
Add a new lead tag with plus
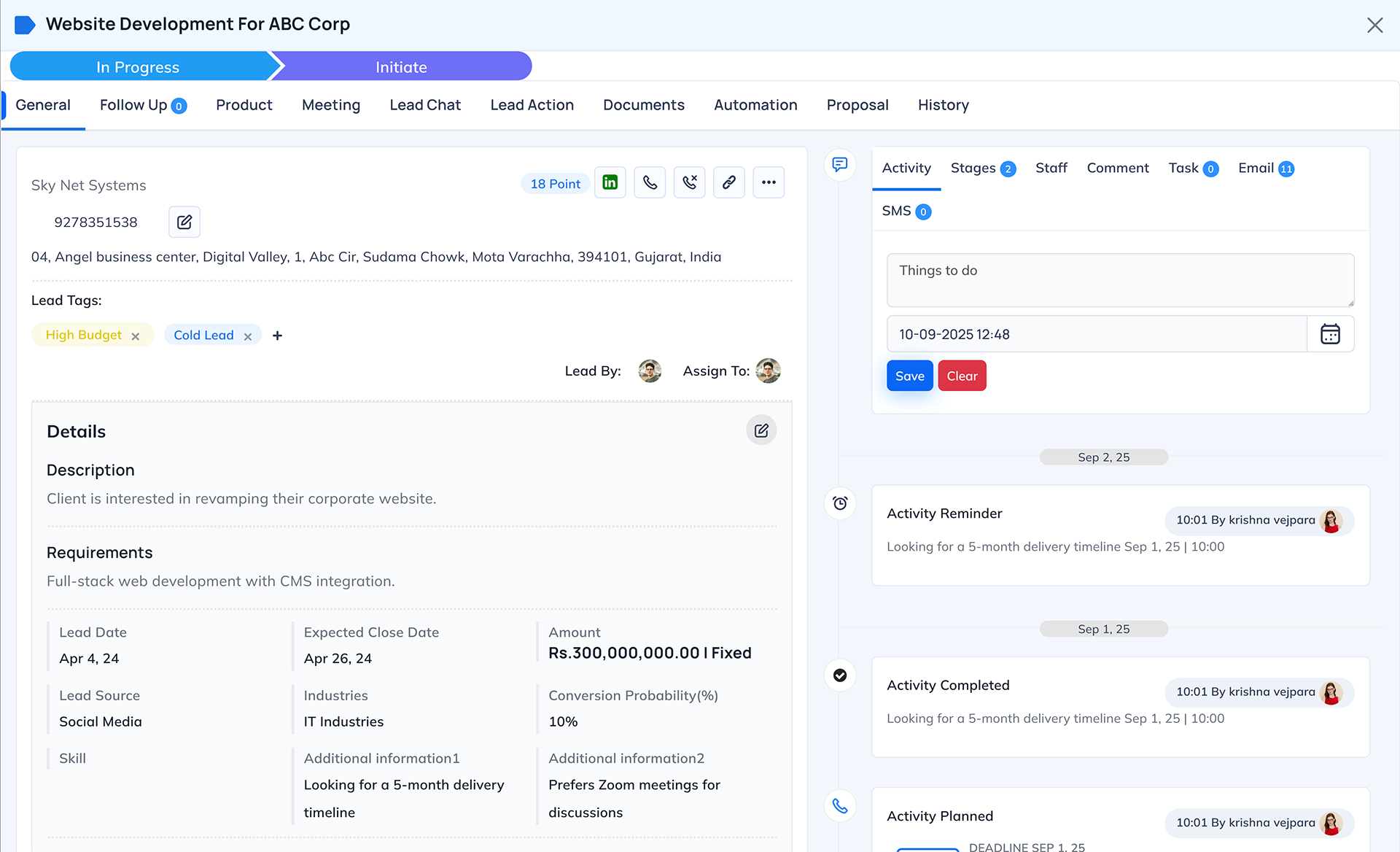277,336
